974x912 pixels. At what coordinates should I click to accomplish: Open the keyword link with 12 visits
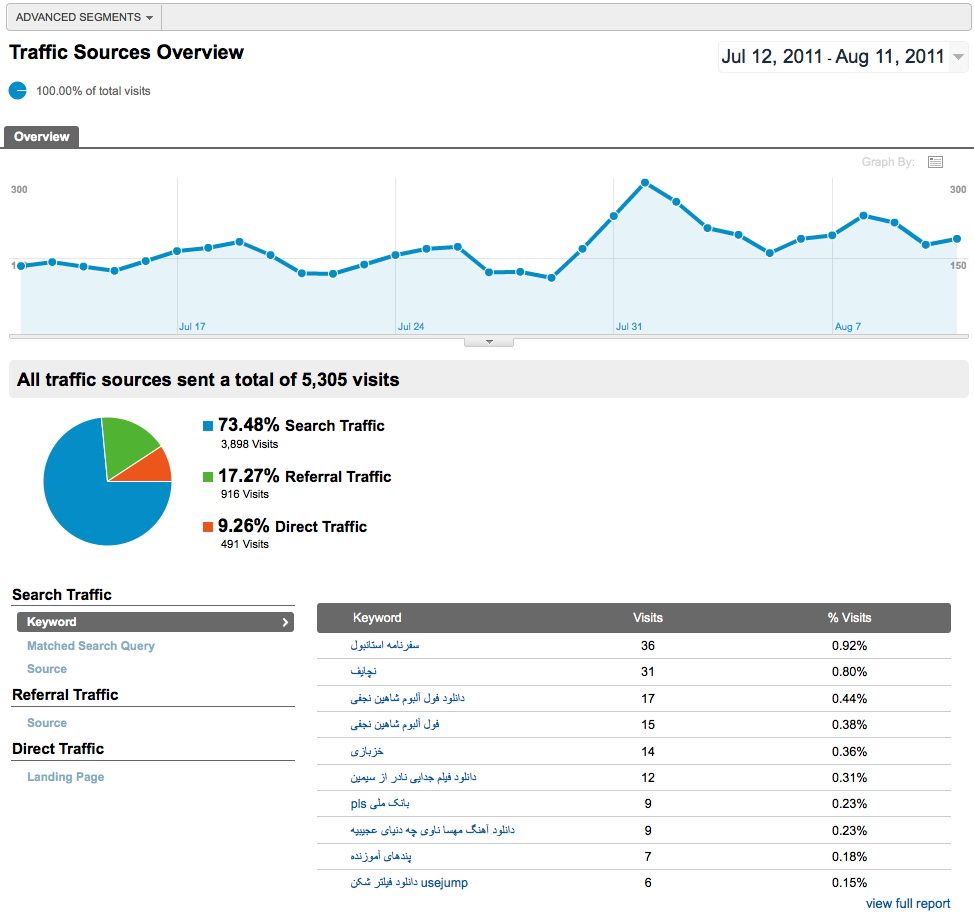413,777
